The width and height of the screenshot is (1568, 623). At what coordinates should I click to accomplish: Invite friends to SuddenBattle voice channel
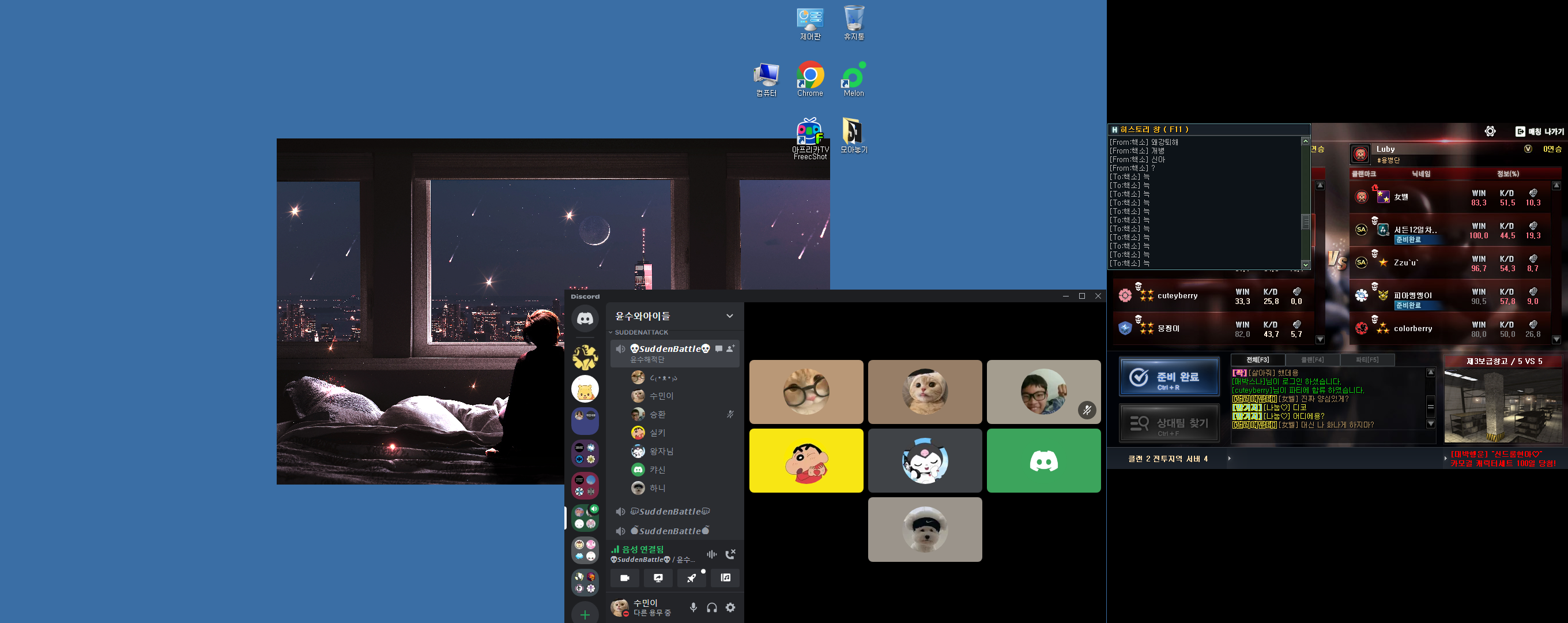coord(730,348)
